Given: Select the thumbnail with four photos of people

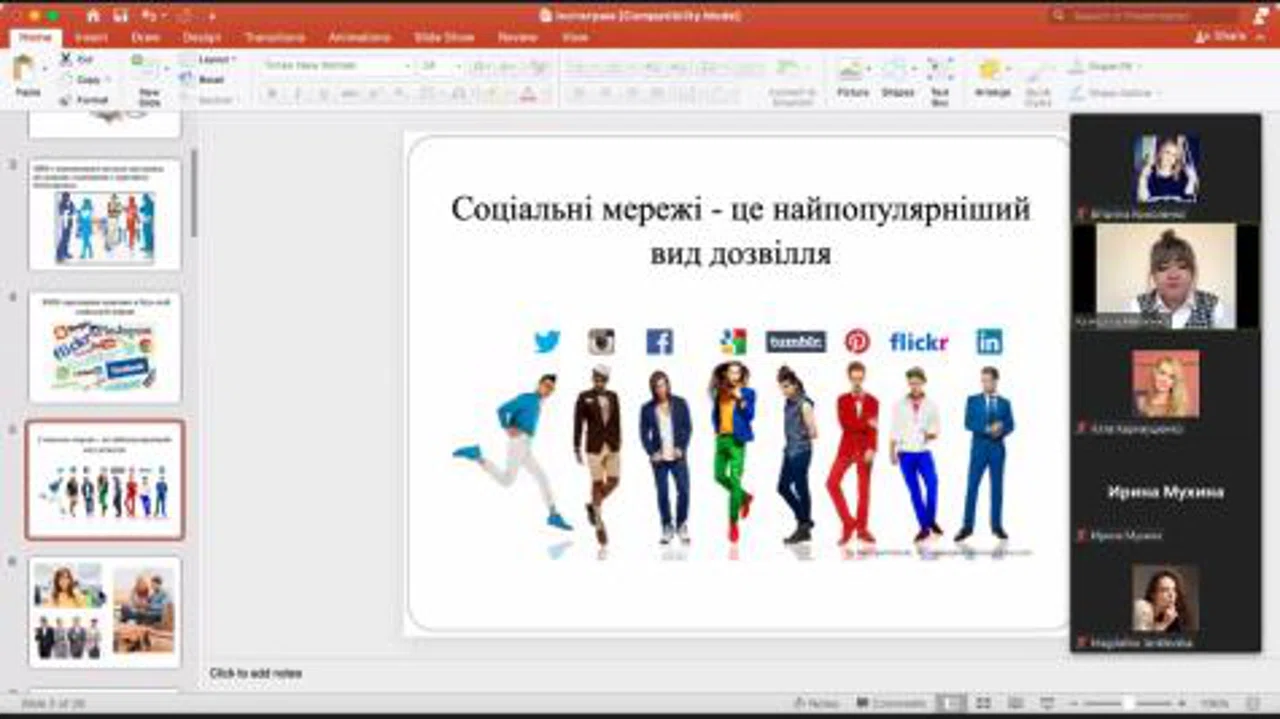Looking at the screenshot, I should point(105,612).
